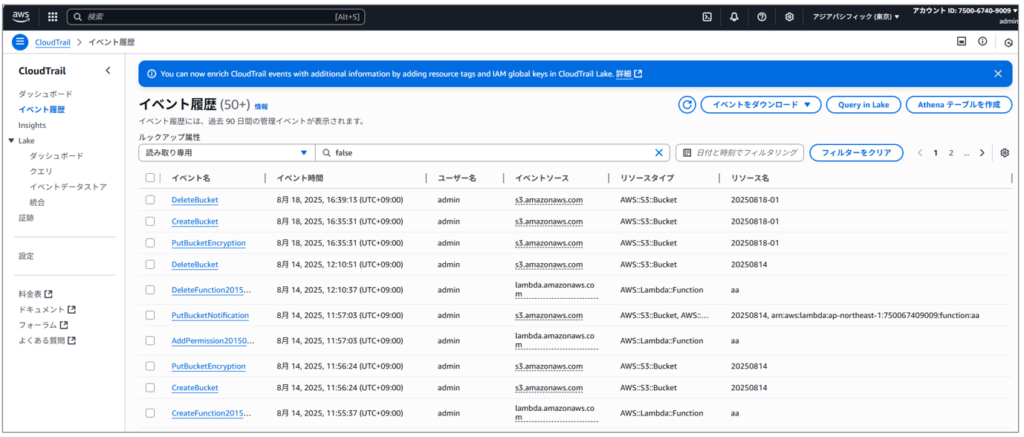Open the 読み取り専用 lookup attribute dropdown

227,153
